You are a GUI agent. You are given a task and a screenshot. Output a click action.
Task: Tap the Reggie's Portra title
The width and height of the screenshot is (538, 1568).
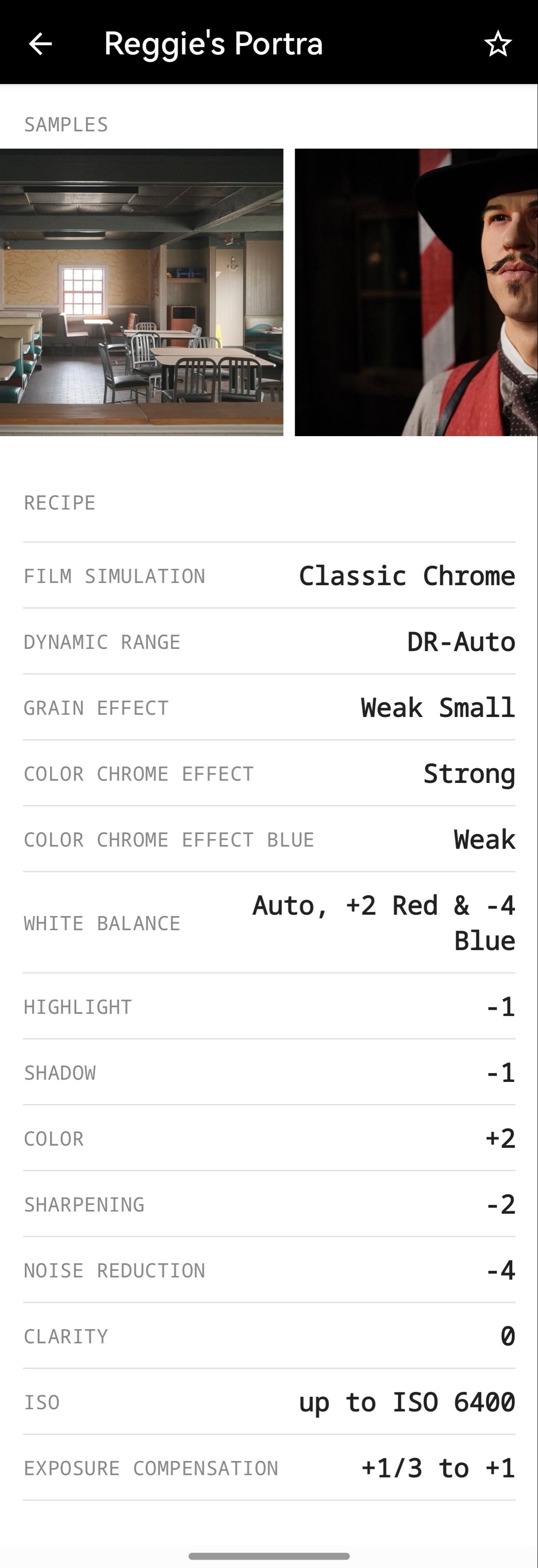(x=213, y=44)
